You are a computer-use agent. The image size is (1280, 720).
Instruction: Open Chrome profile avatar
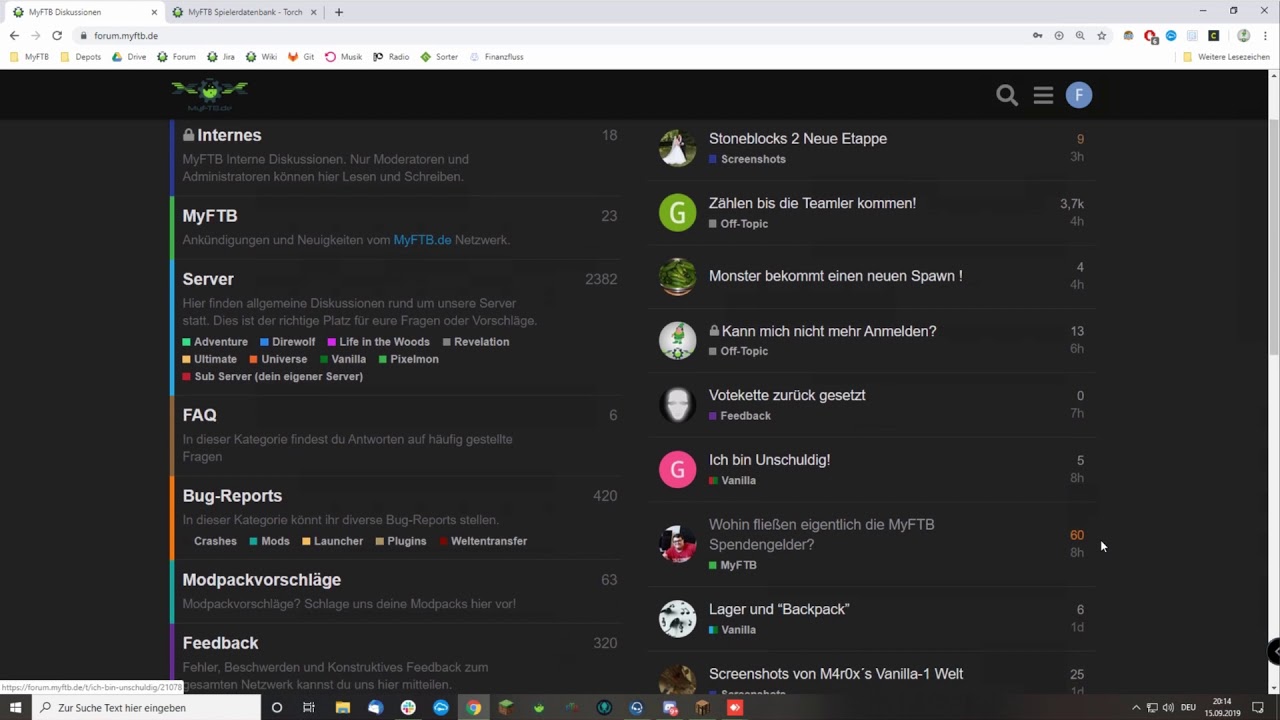coord(1243,35)
